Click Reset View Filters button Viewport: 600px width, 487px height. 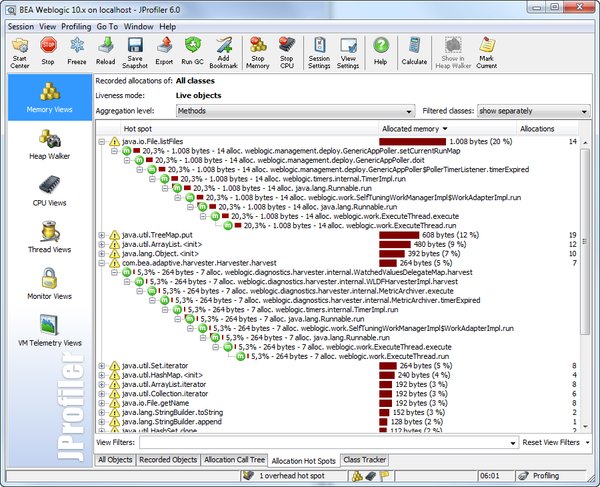point(556,443)
